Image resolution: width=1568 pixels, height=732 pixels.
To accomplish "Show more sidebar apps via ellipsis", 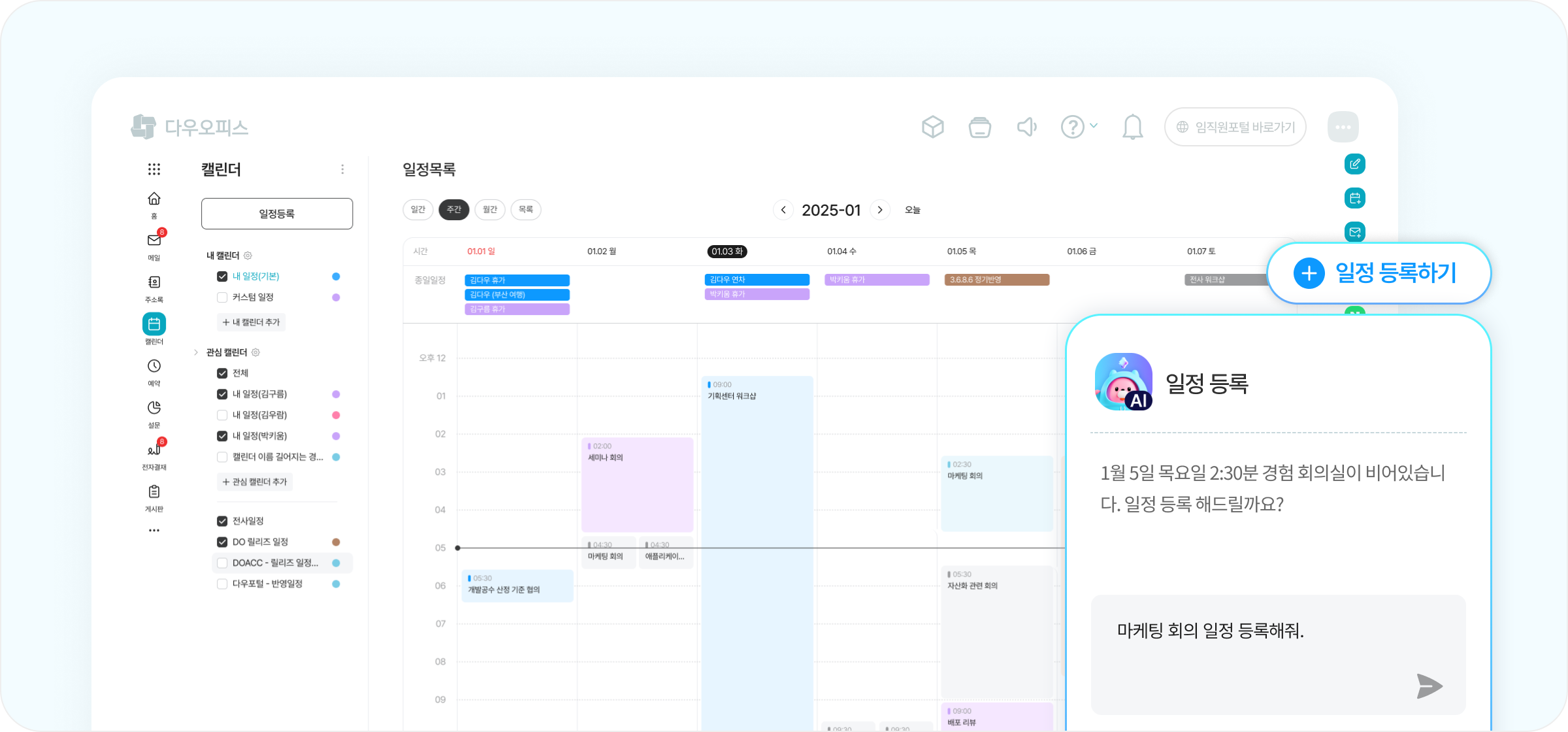I will point(154,530).
